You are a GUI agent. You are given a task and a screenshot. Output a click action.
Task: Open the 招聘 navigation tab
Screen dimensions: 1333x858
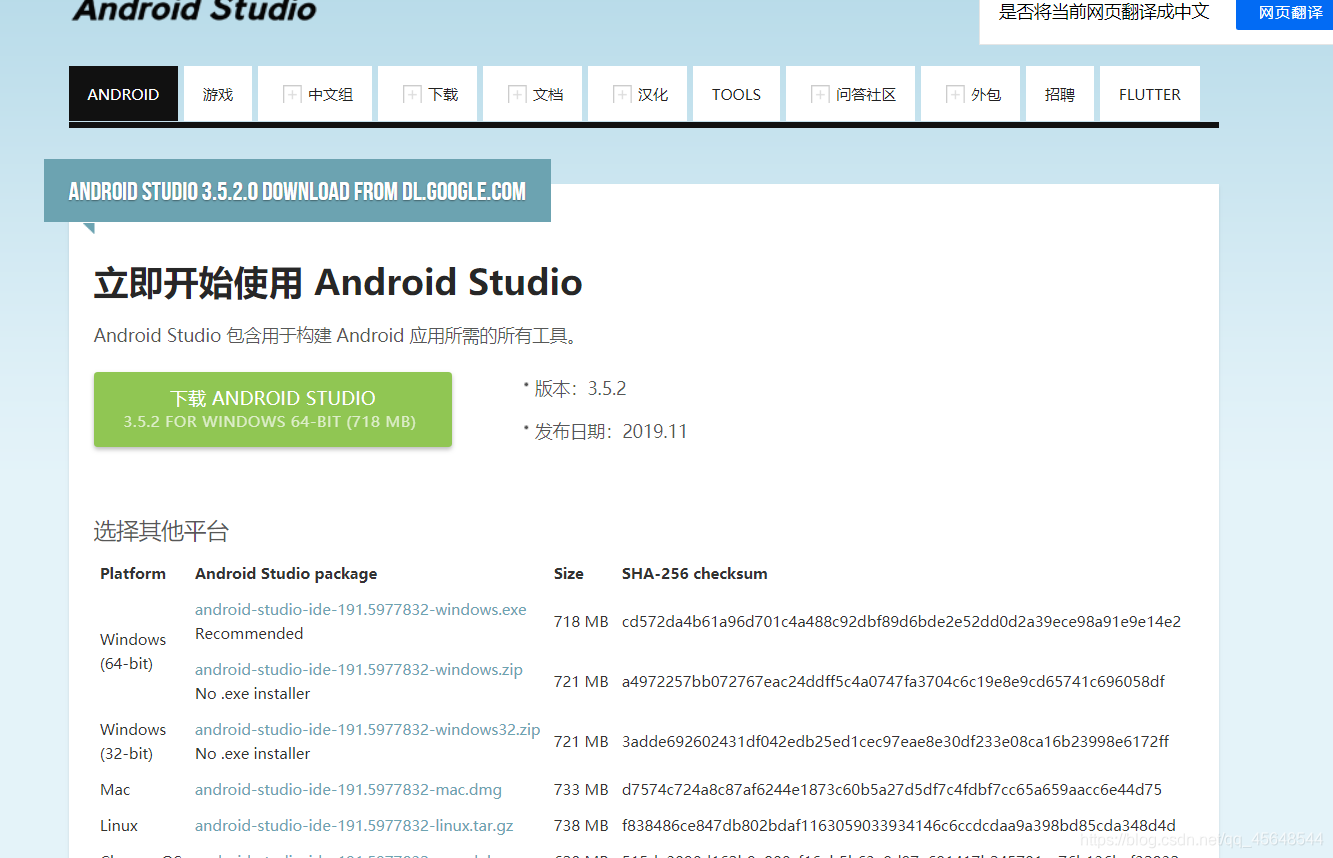[x=1060, y=94]
